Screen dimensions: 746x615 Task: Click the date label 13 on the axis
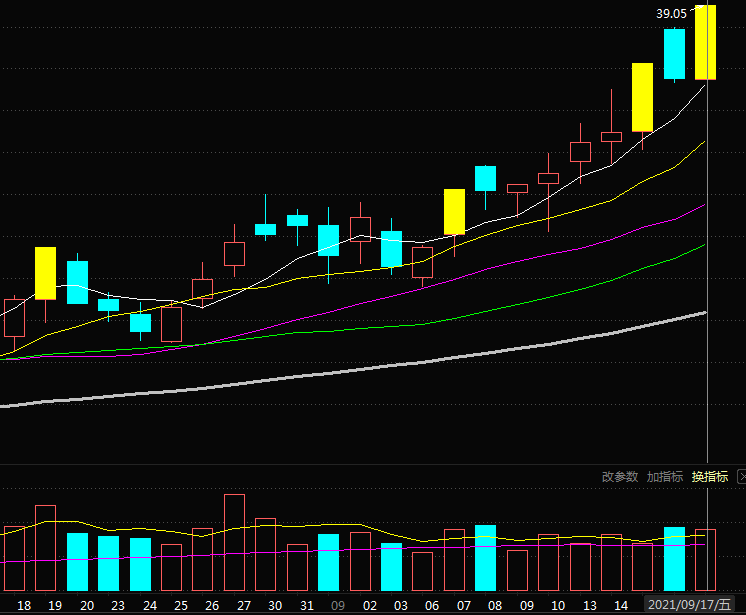point(589,605)
